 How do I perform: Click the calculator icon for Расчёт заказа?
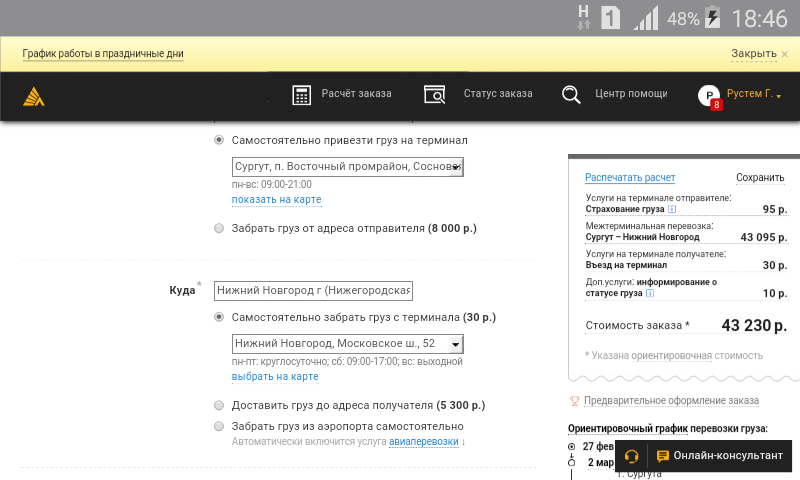[301, 95]
